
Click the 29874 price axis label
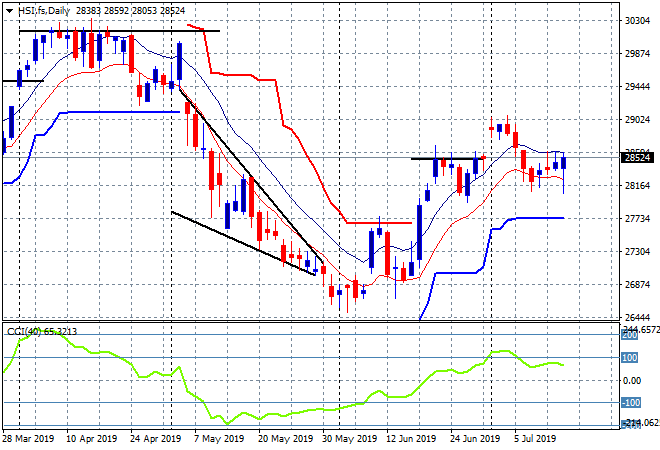point(637,54)
